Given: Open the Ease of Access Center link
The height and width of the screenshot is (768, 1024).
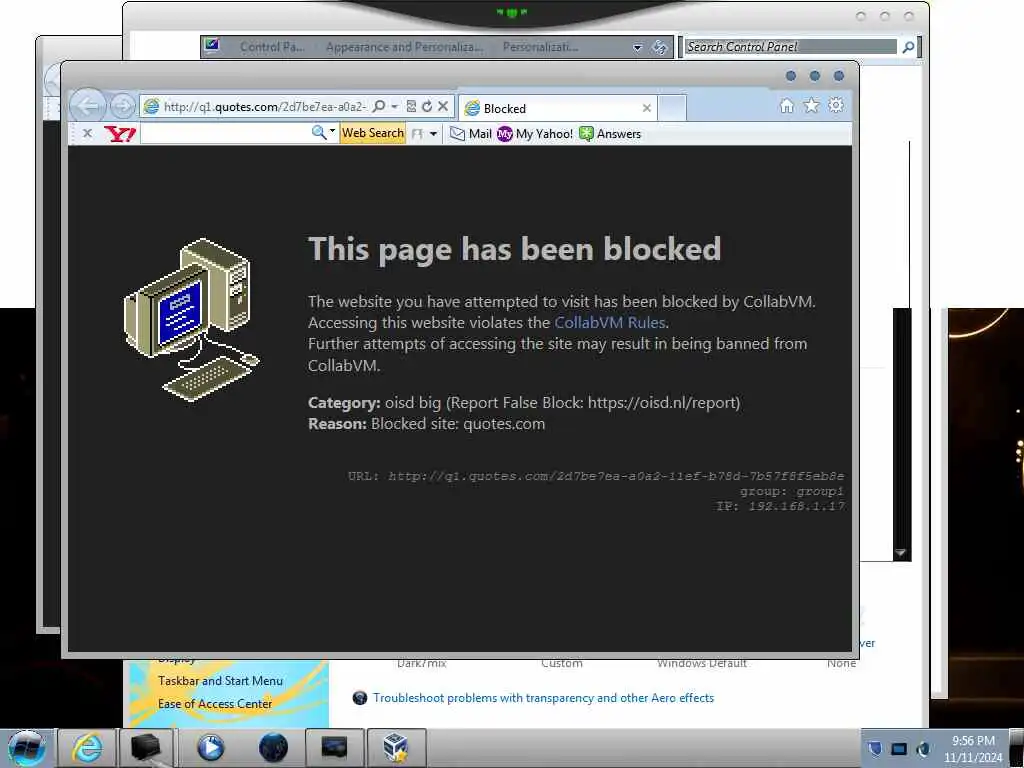Looking at the screenshot, I should tap(215, 704).
